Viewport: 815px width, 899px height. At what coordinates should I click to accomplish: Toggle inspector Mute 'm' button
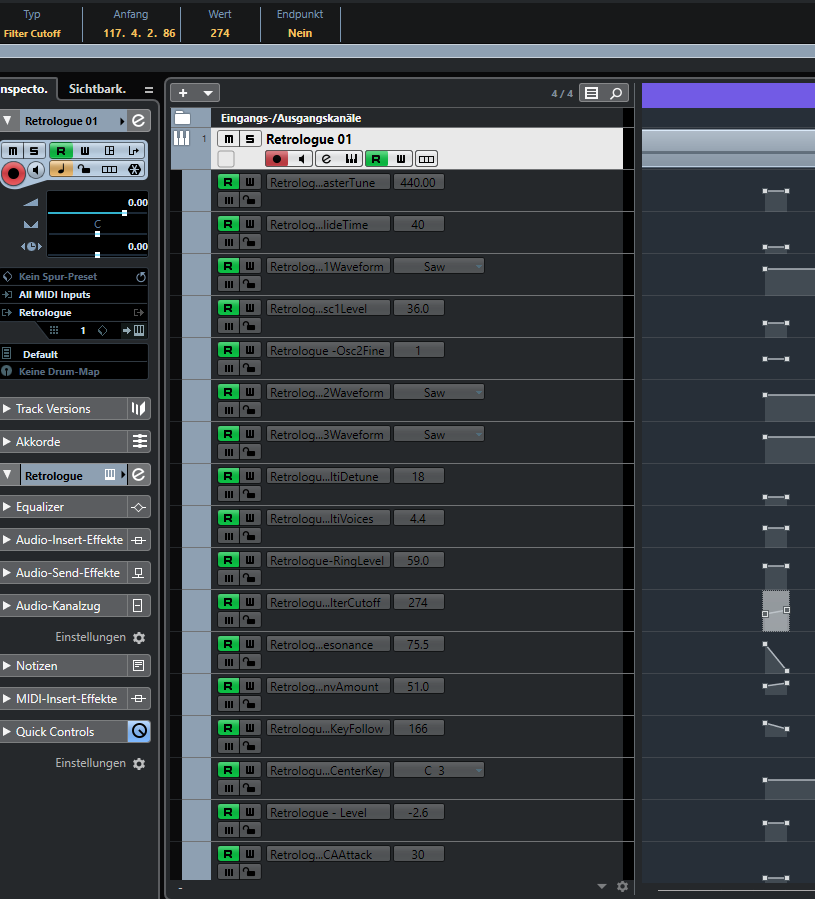click(13, 151)
